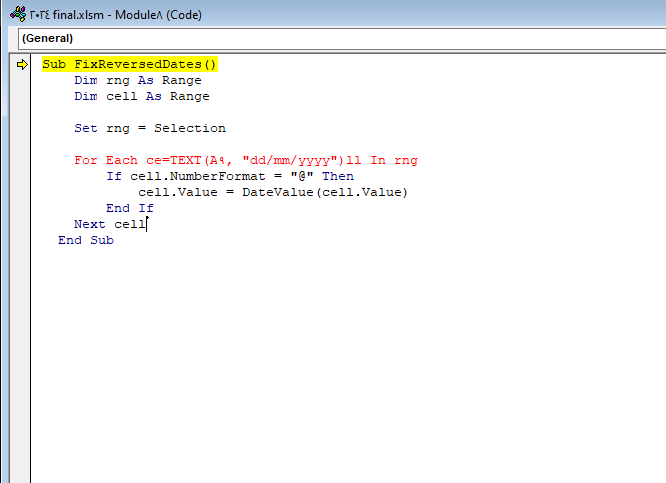The width and height of the screenshot is (666, 483).
Task: Click the highlighted Sub FixReversedDates() line
Action: pyautogui.click(x=130, y=65)
